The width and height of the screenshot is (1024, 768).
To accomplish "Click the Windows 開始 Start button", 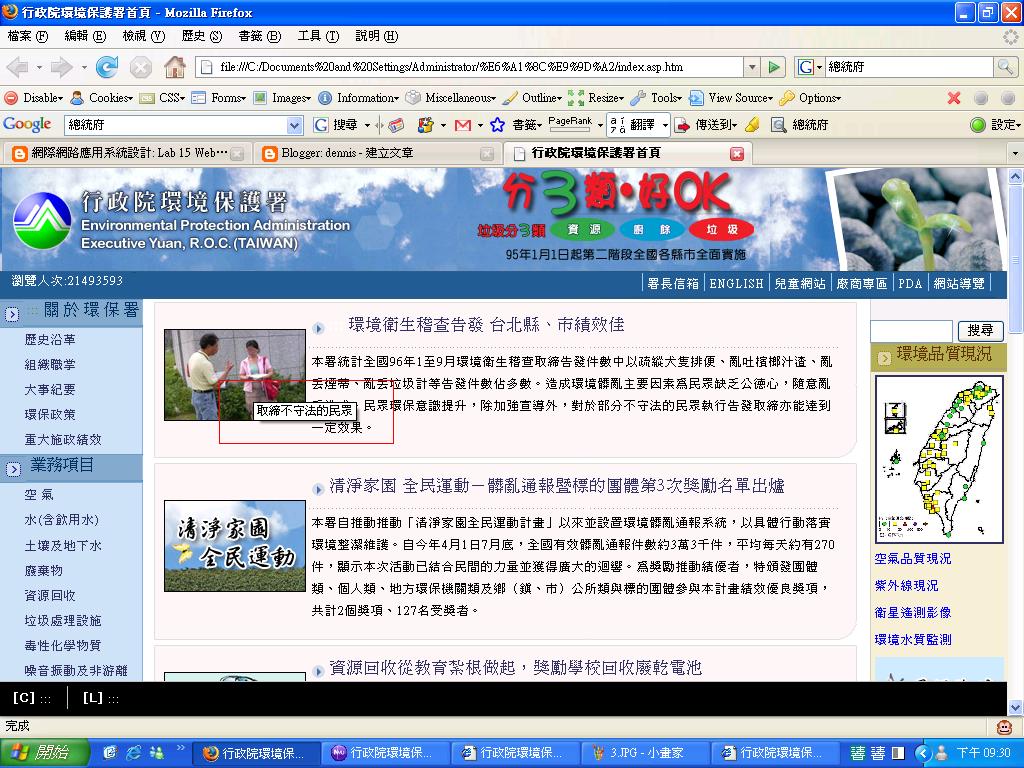I will click(44, 753).
